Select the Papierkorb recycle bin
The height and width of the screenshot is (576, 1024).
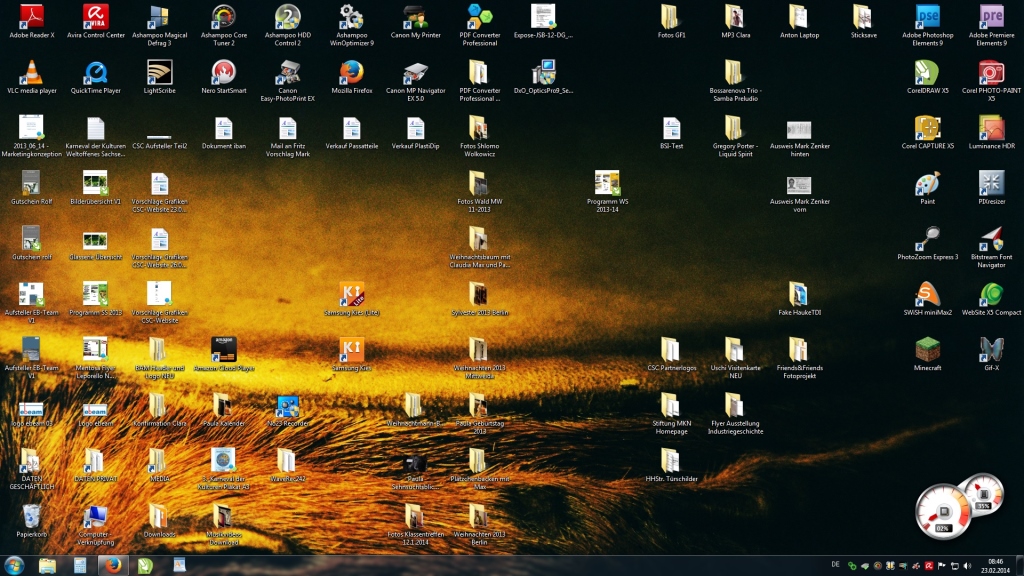[x=31, y=516]
